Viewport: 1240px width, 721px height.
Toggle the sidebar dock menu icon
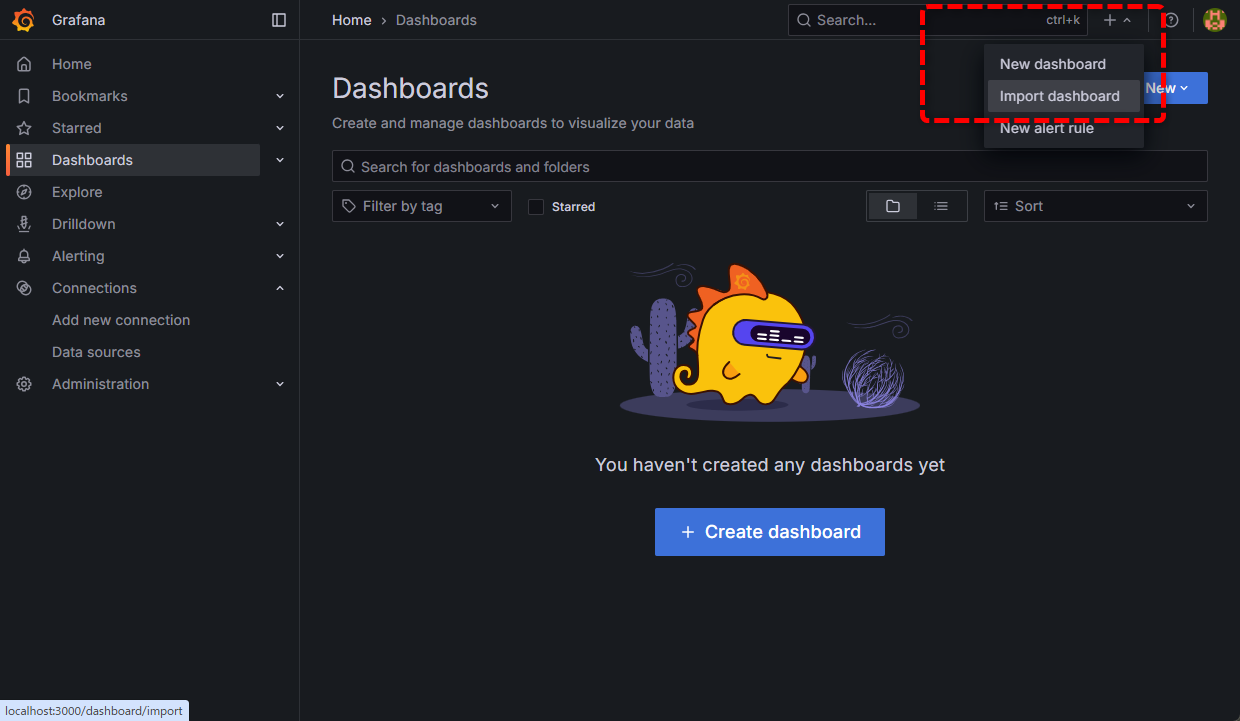(x=279, y=20)
